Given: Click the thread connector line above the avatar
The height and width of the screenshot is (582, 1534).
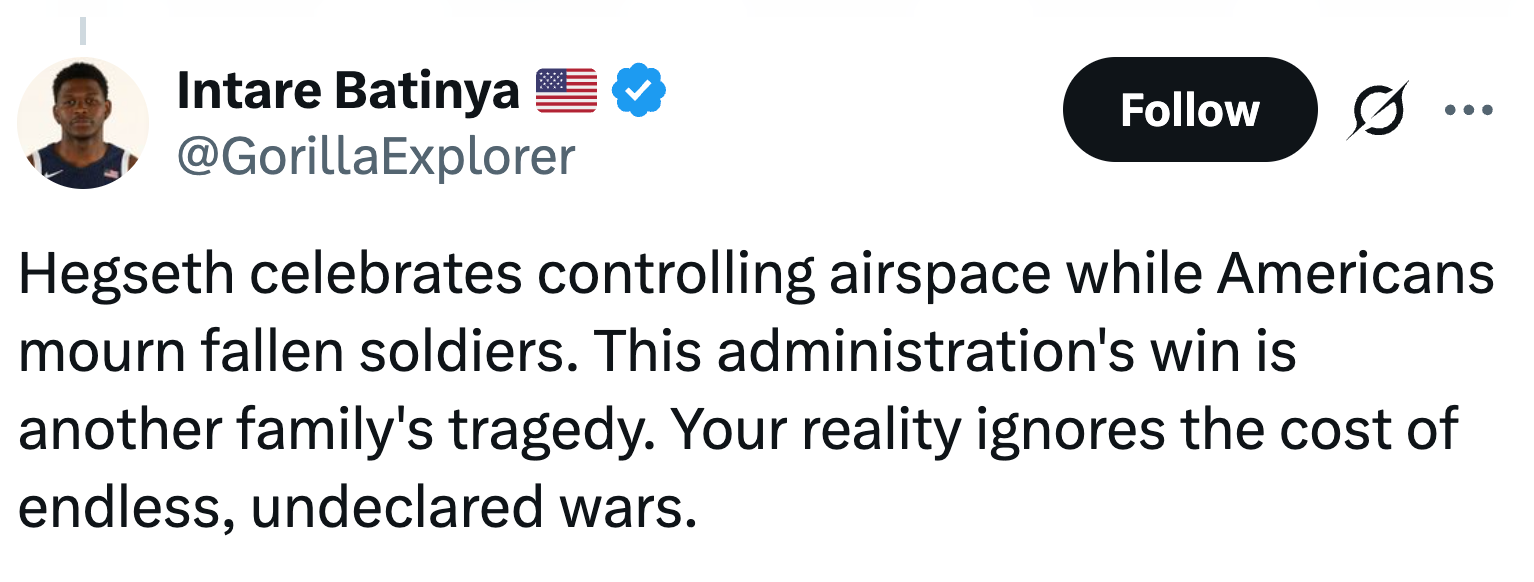Looking at the screenshot, I should pos(83,30).
